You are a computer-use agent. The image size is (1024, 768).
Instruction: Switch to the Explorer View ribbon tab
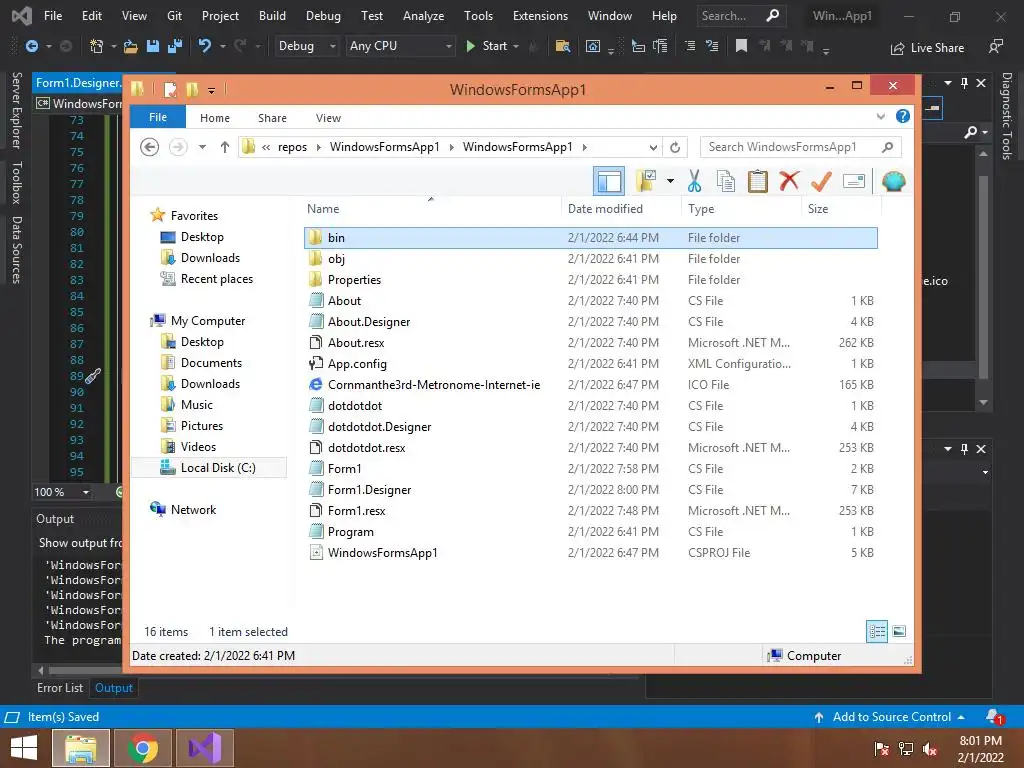click(328, 118)
